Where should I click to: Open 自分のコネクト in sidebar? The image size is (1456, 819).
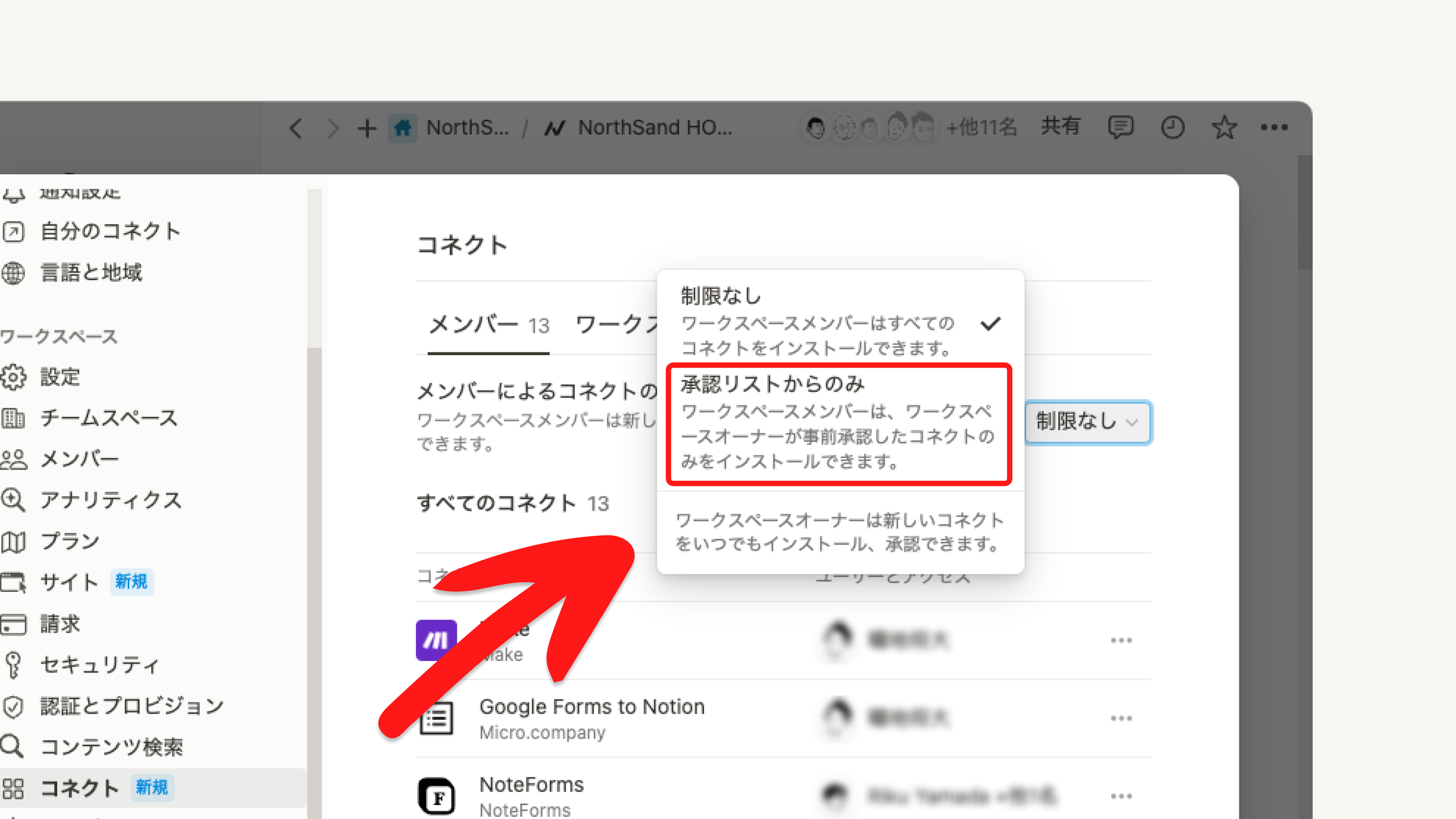pyautogui.click(x=109, y=231)
